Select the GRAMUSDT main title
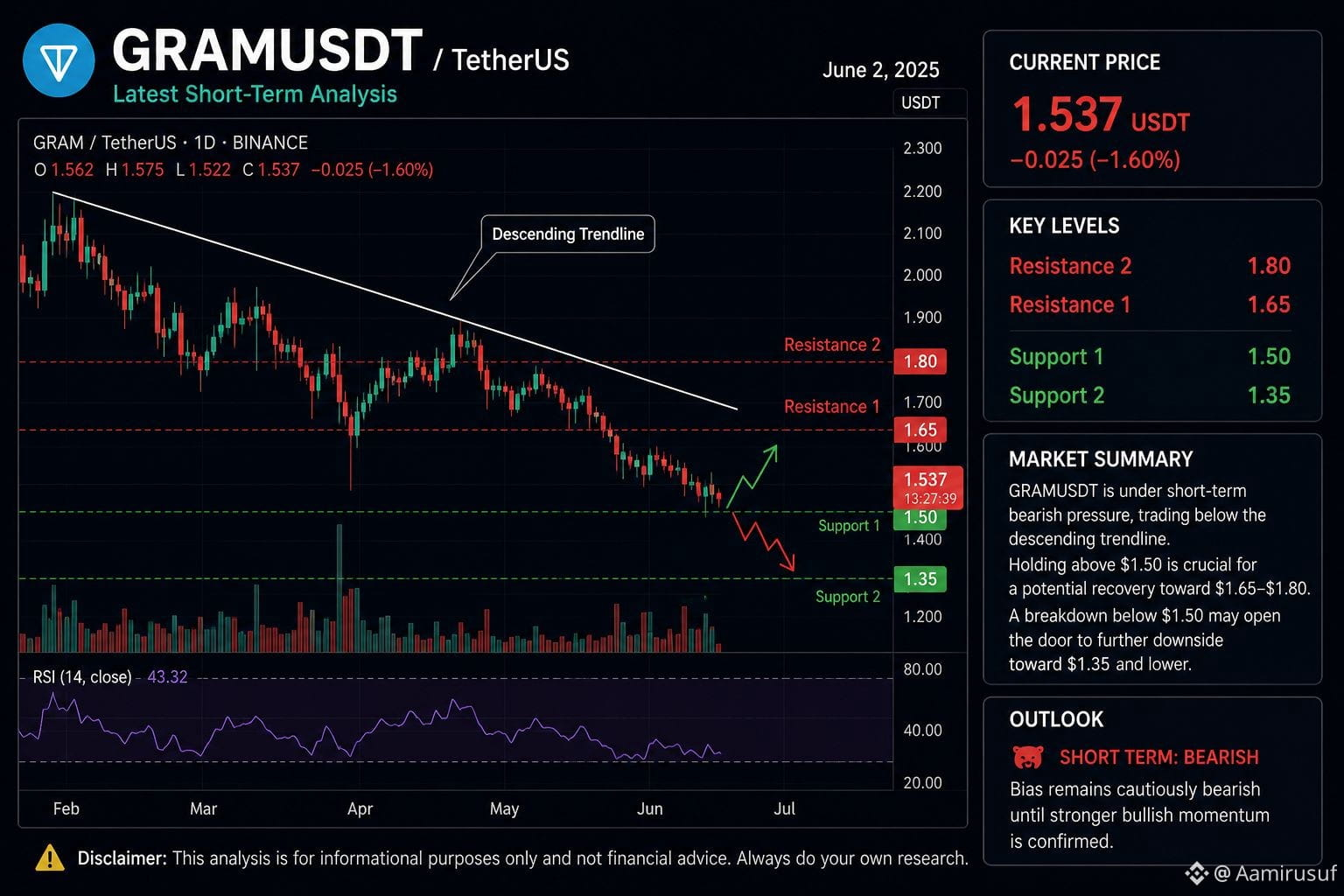Image resolution: width=1344 pixels, height=896 pixels. point(267,50)
